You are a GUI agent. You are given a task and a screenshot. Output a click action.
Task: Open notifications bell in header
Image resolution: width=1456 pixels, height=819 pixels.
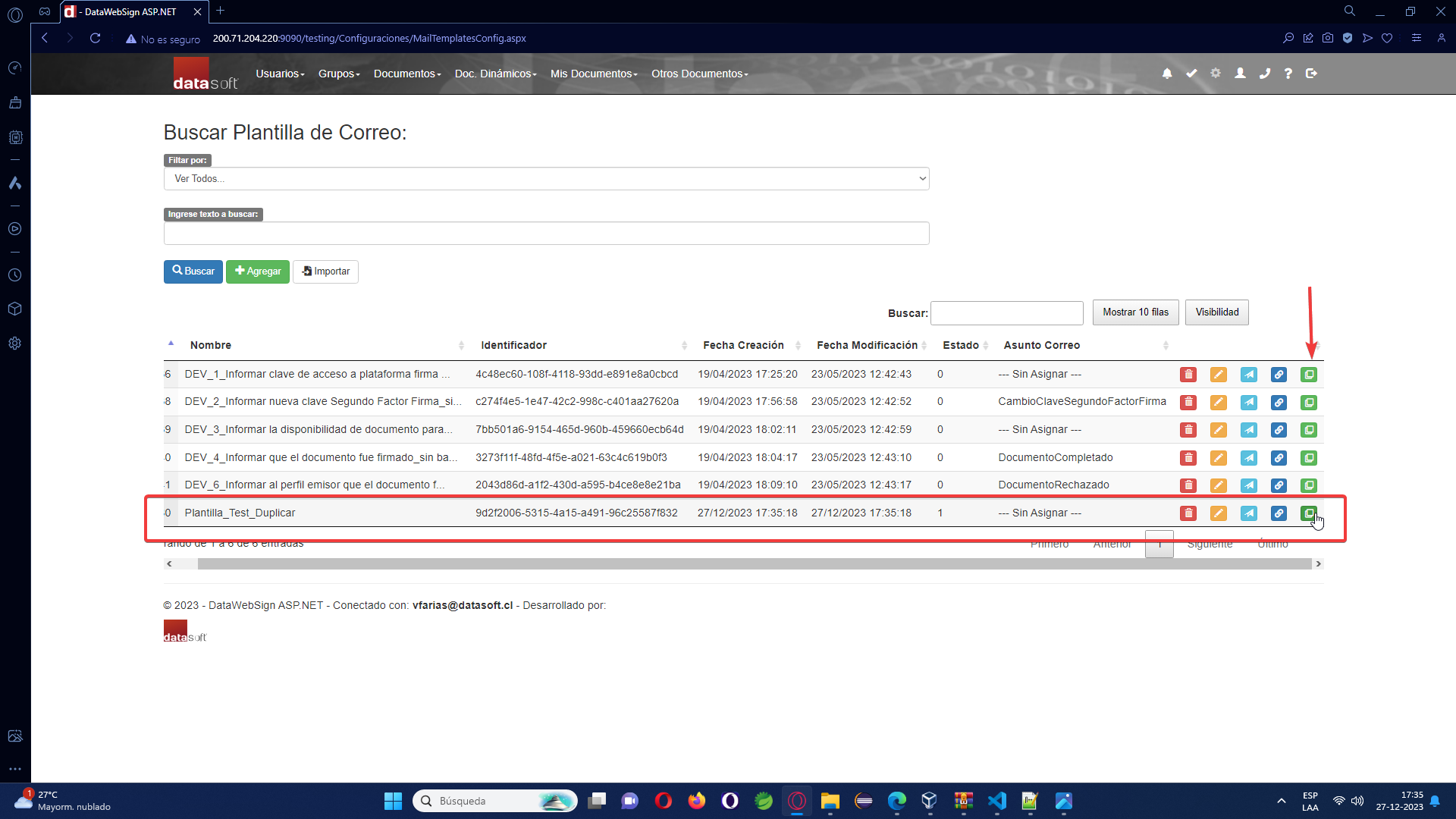tap(1167, 74)
